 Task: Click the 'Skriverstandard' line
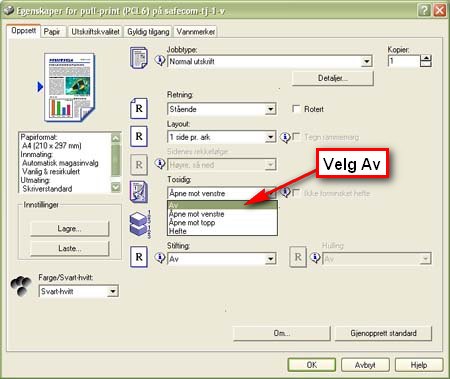tap(47, 189)
